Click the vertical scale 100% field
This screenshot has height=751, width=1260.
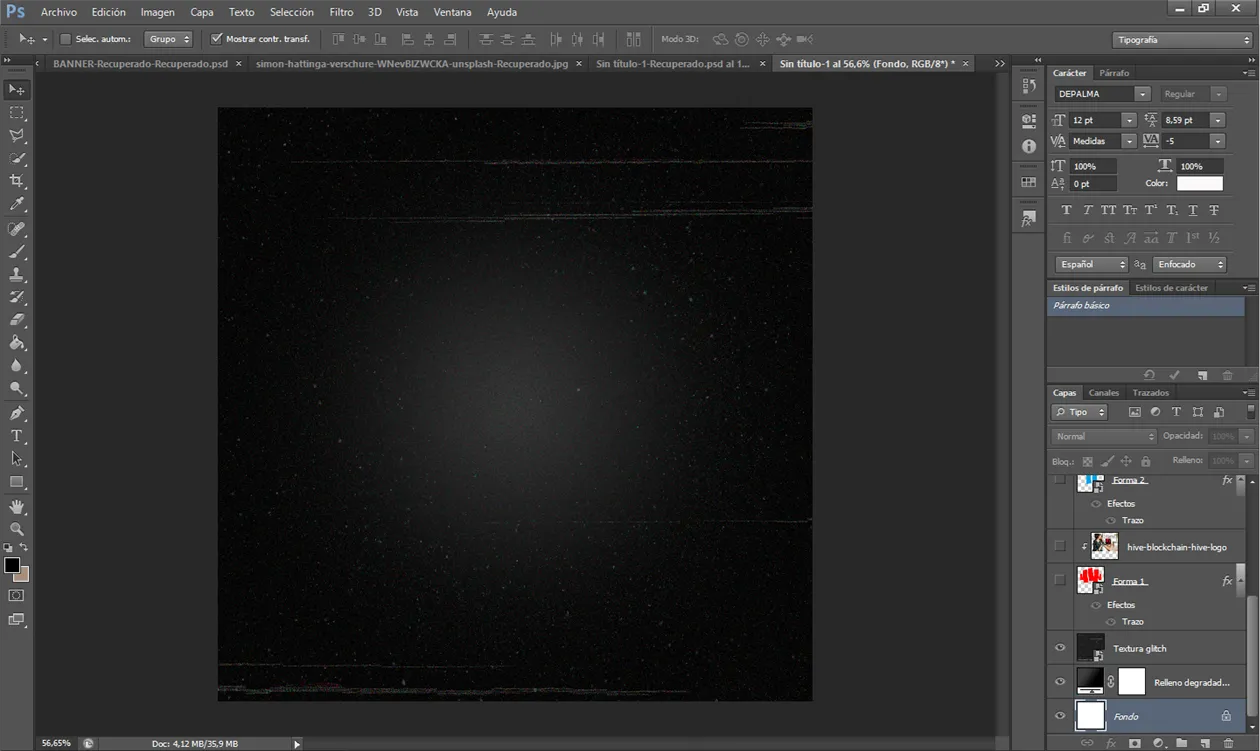point(1094,166)
